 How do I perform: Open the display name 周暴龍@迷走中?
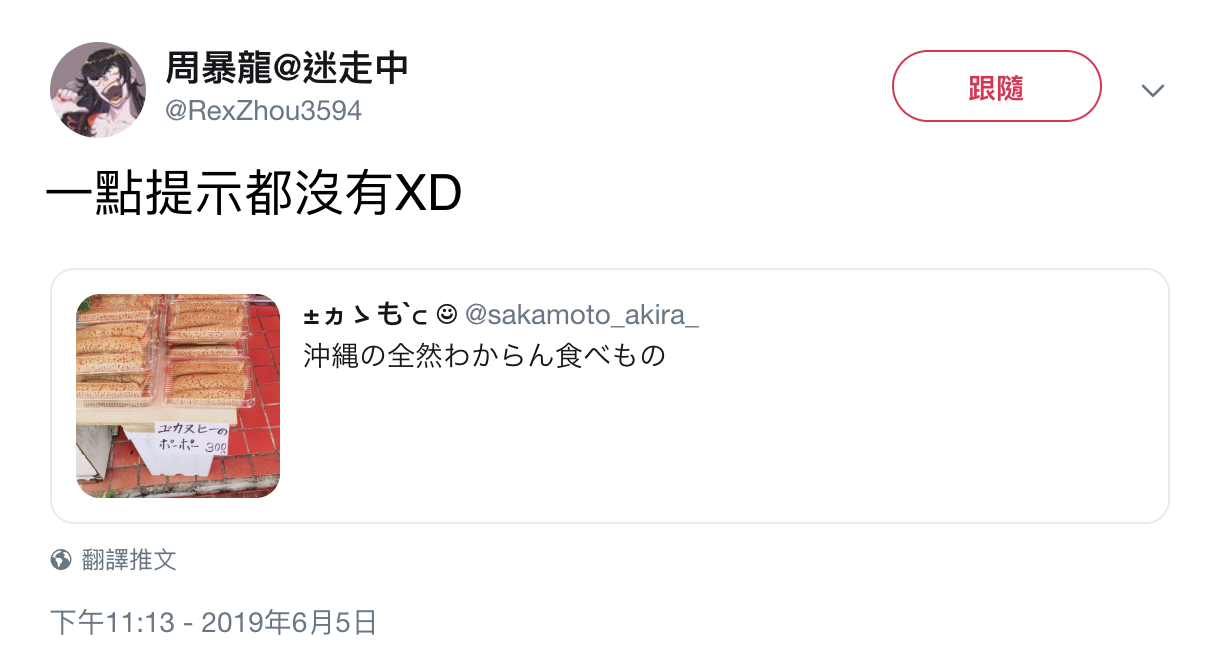point(287,69)
